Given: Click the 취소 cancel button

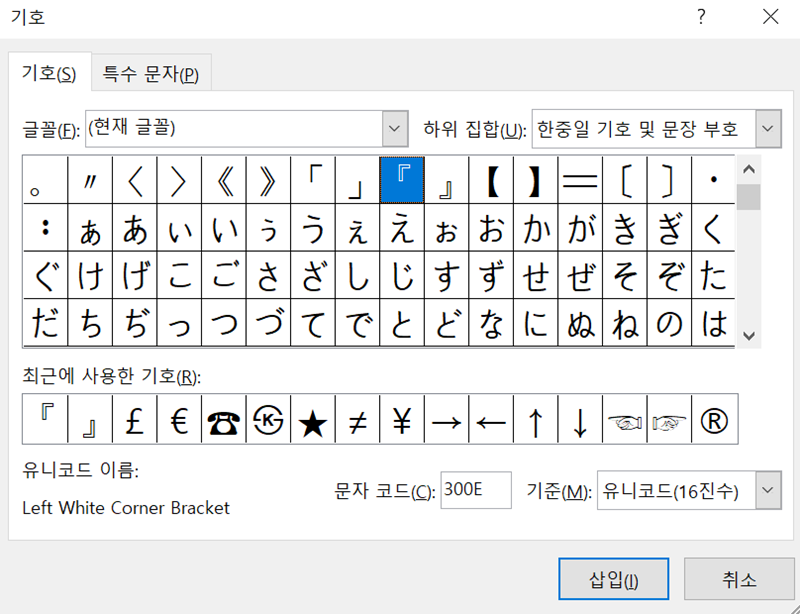Looking at the screenshot, I should tap(739, 579).
